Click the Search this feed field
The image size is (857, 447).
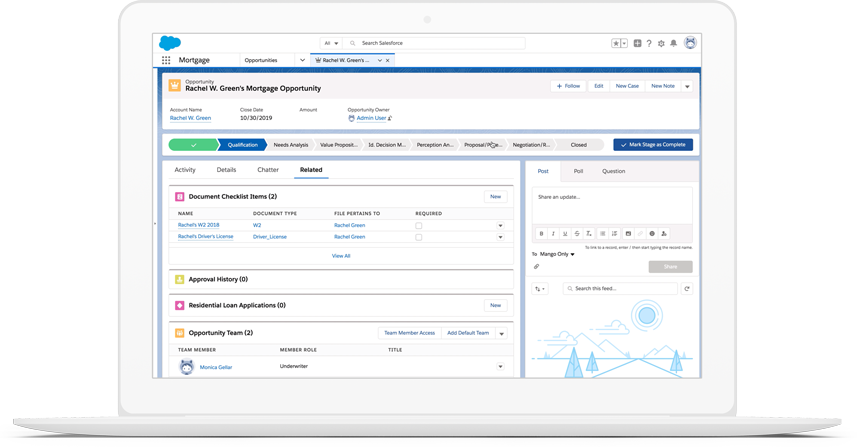pos(620,289)
